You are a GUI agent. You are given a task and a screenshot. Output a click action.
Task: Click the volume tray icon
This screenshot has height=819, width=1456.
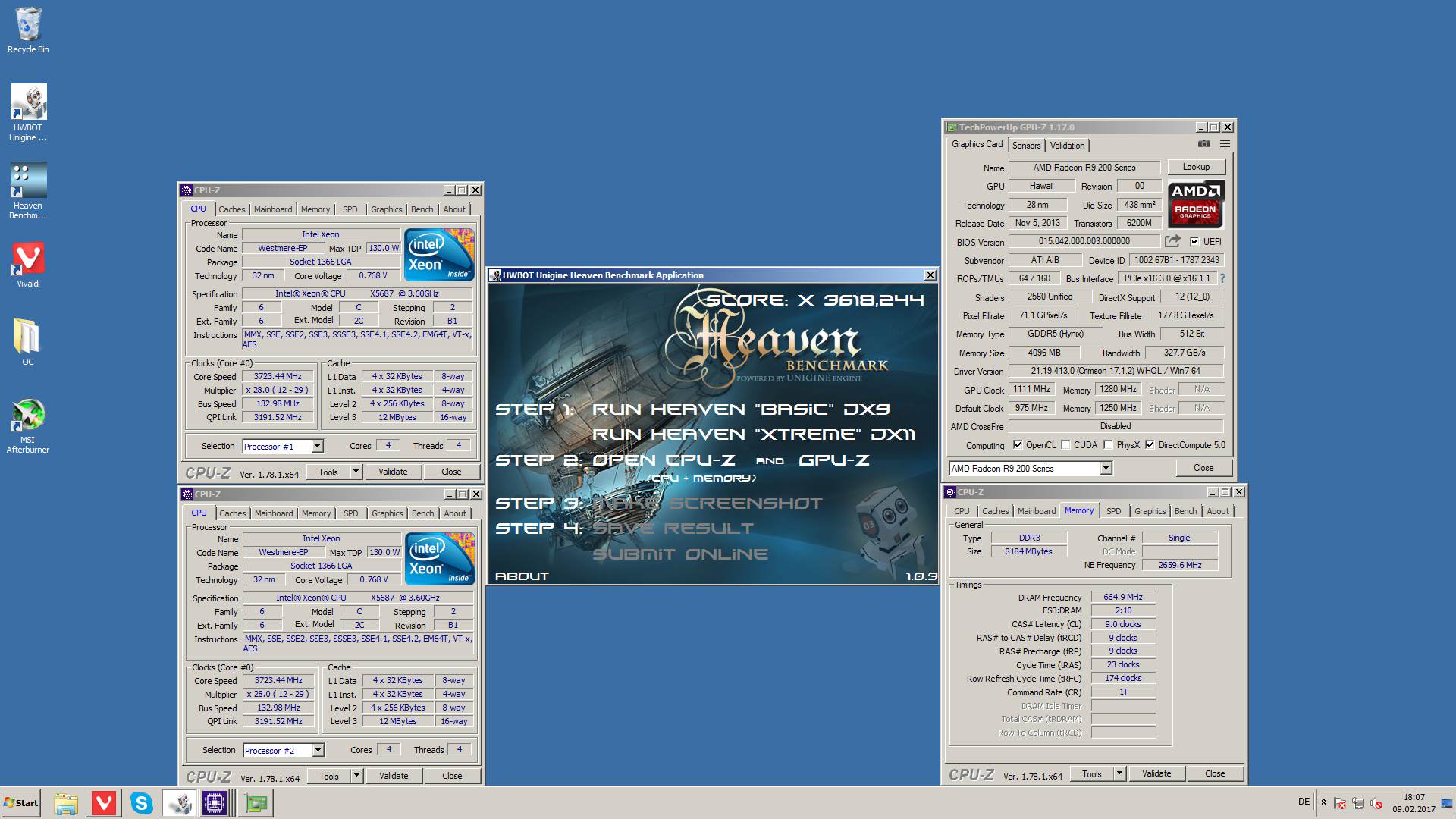[1376, 803]
